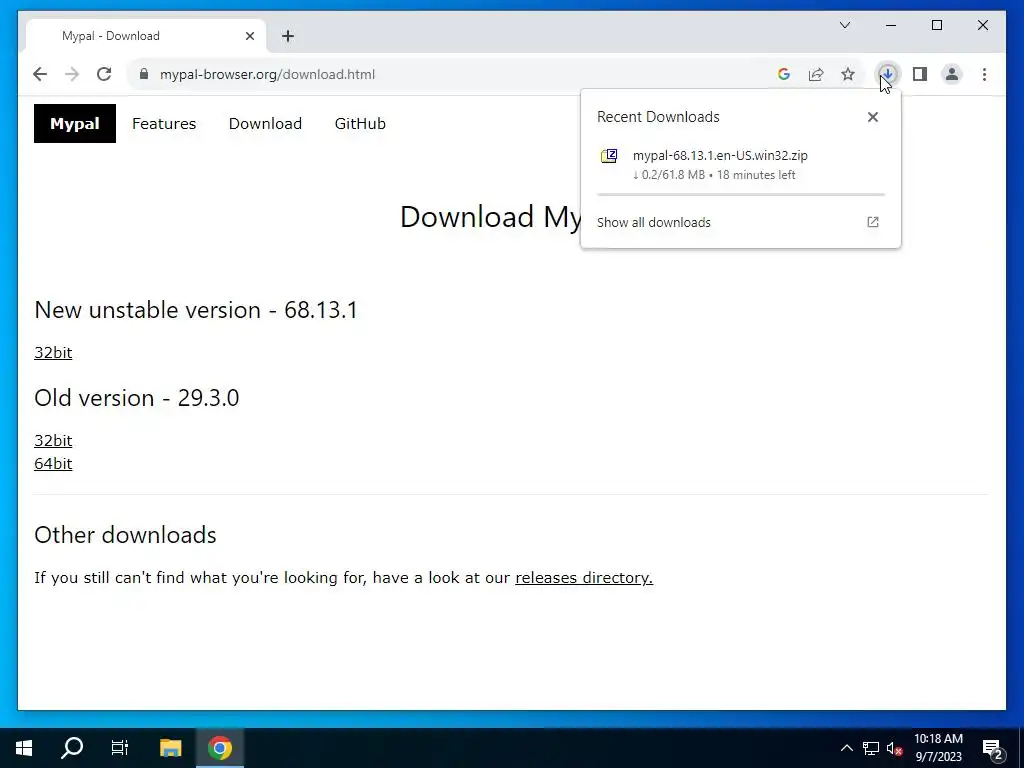Click Show all downloads
The image size is (1024, 768).
coord(654,222)
